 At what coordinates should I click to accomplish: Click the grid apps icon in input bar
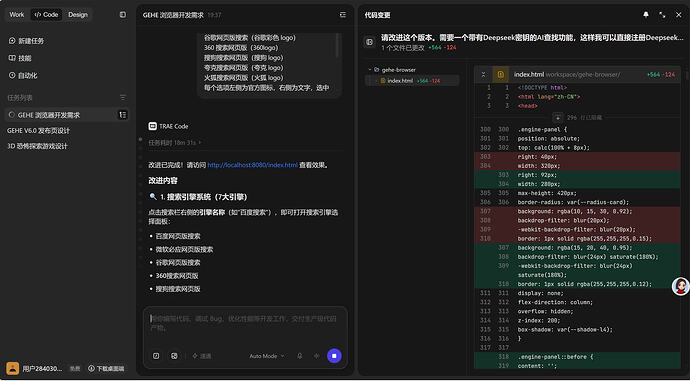pos(174,356)
